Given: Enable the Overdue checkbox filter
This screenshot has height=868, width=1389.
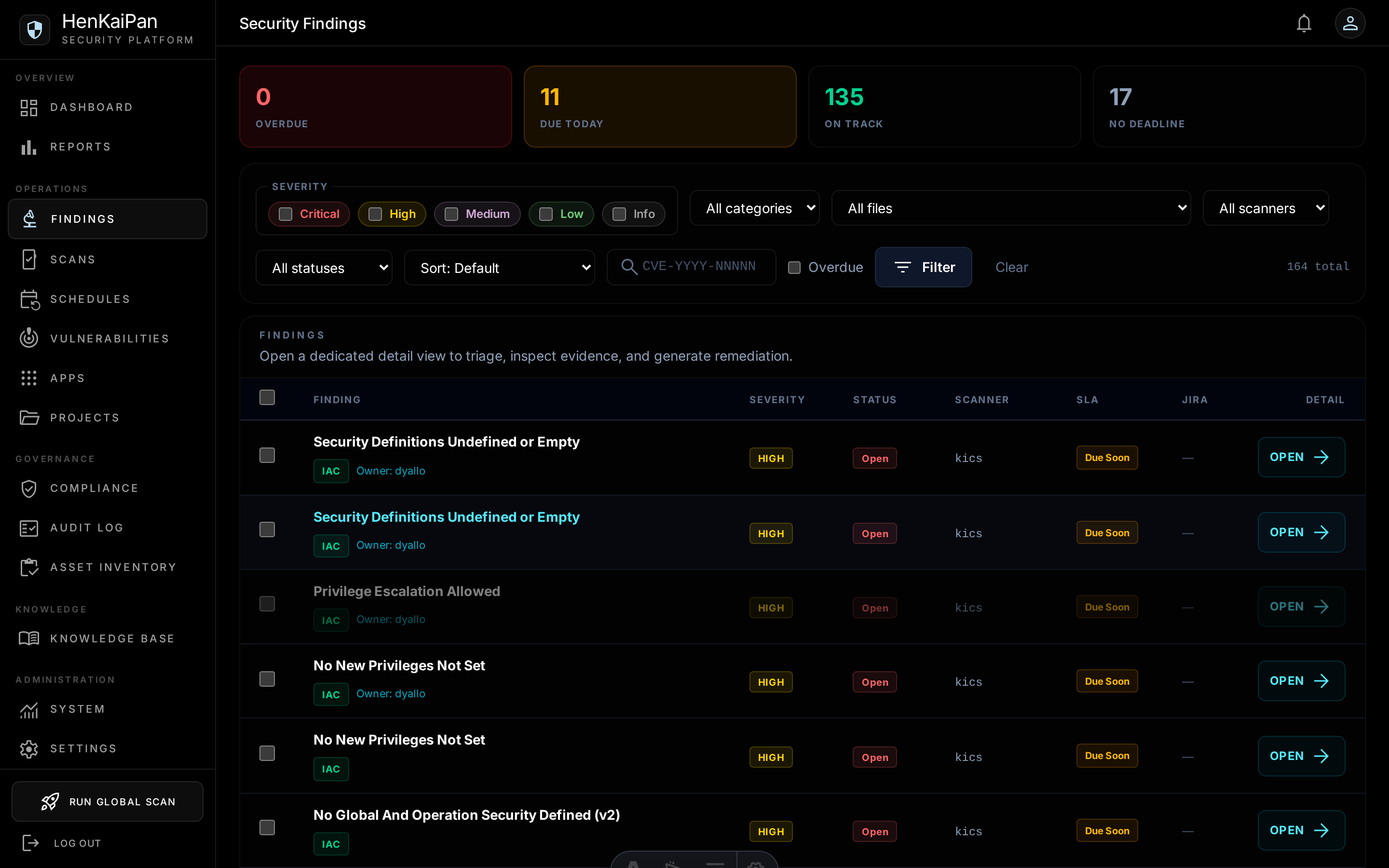Looking at the screenshot, I should click(x=794, y=268).
